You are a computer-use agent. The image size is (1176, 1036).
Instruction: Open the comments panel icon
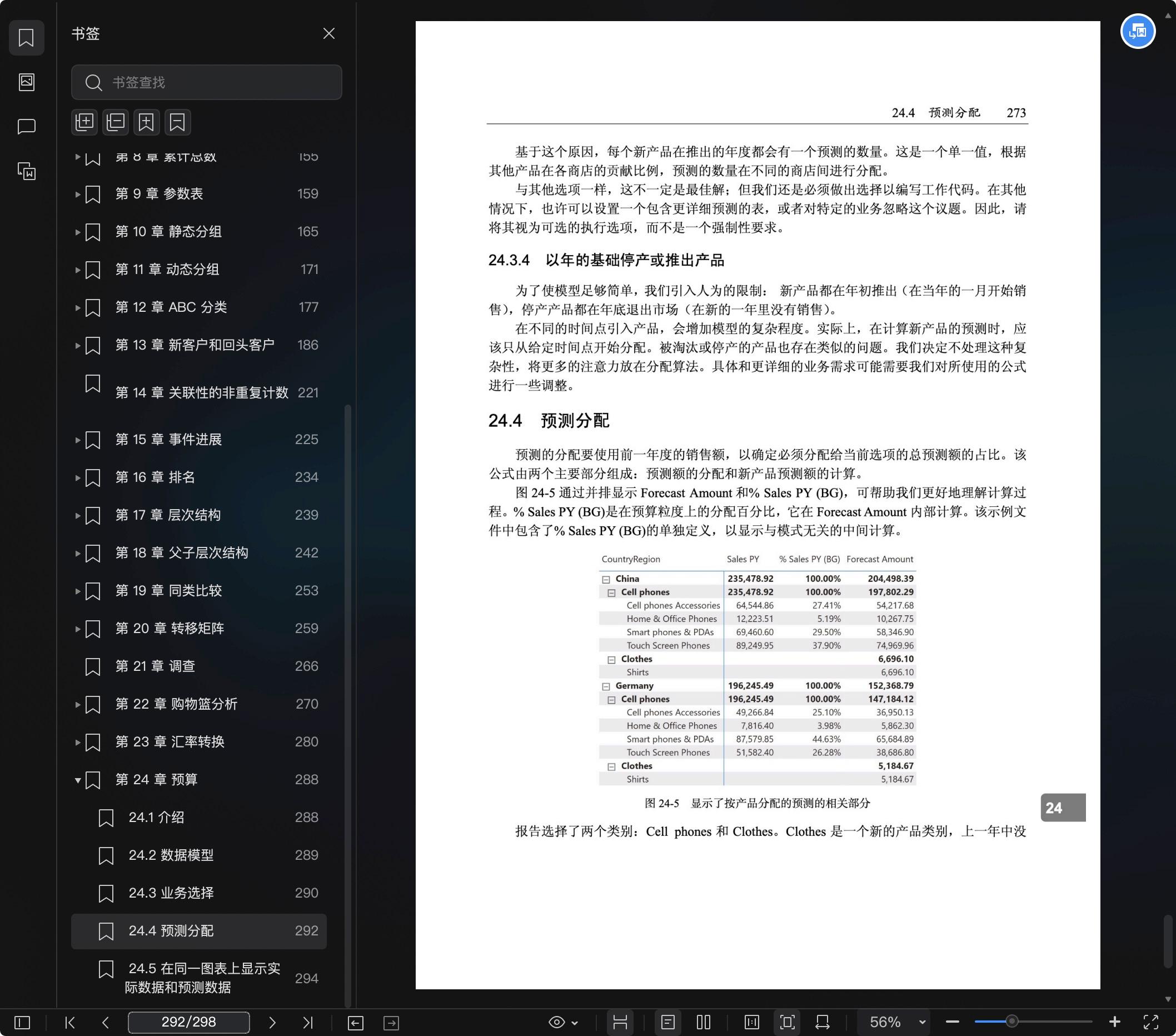pyautogui.click(x=27, y=127)
